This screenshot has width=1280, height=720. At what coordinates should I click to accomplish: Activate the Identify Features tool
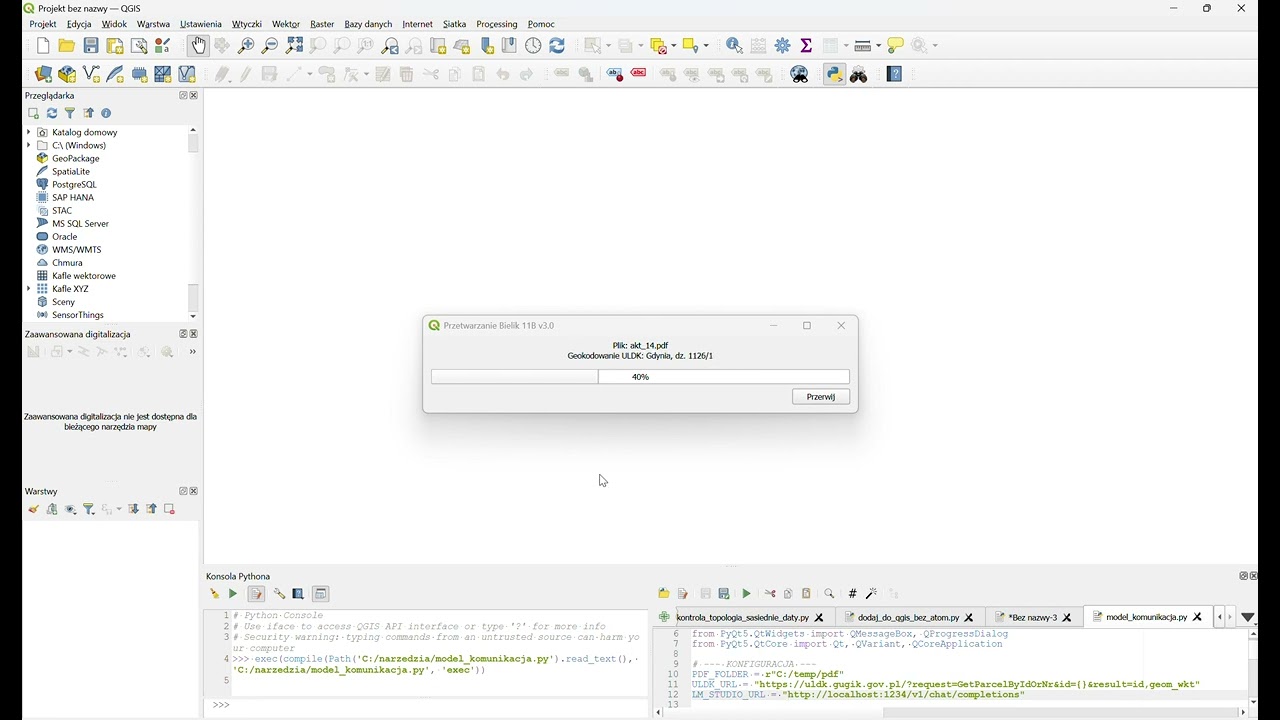click(x=734, y=46)
